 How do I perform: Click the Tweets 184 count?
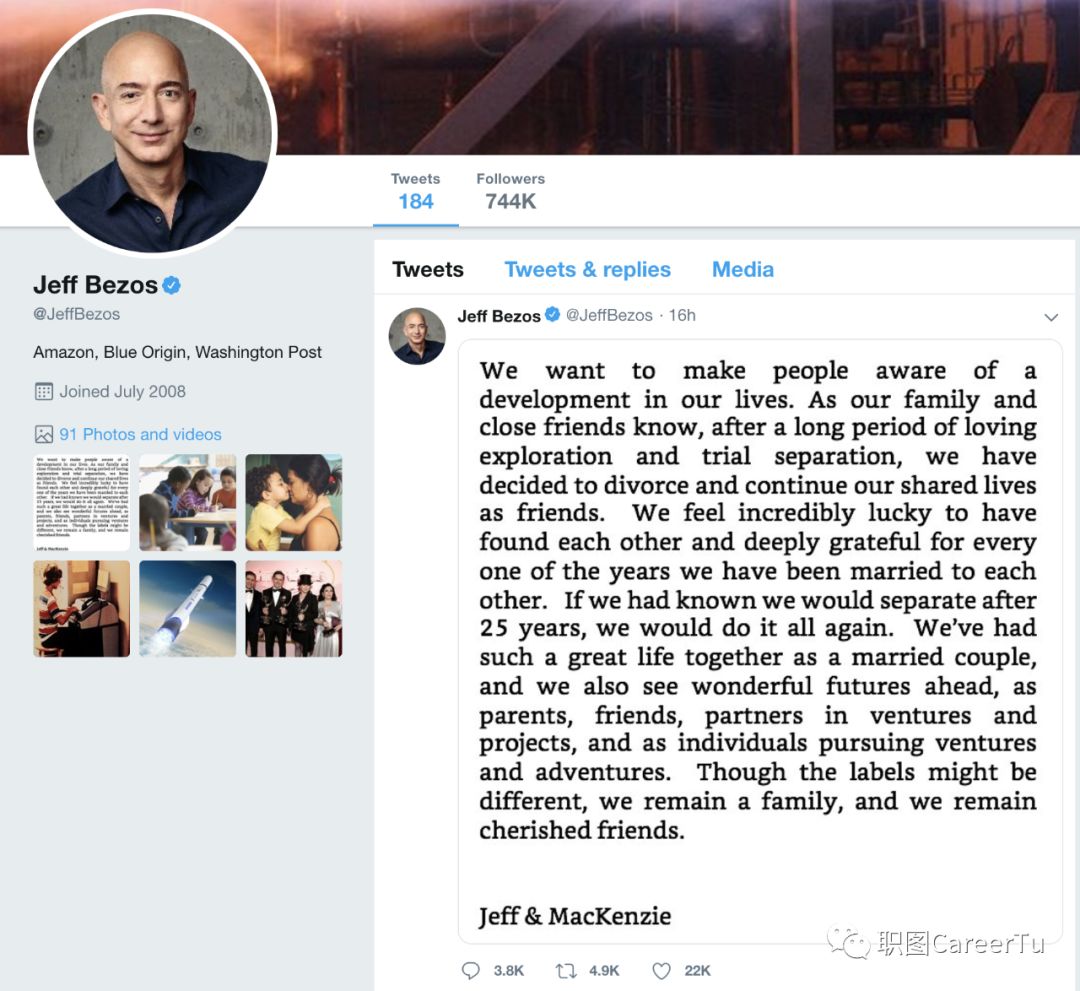point(415,191)
